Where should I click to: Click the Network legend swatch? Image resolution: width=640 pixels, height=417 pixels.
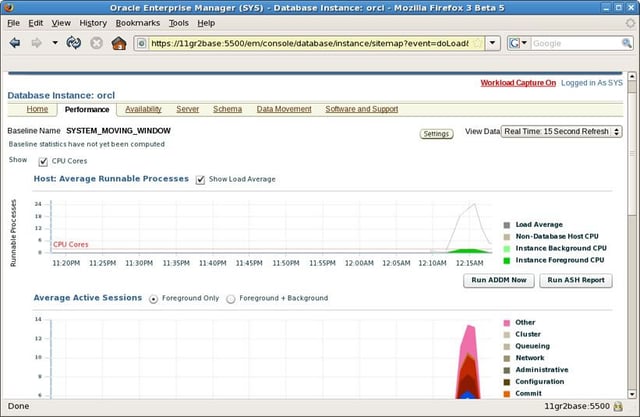click(x=507, y=359)
